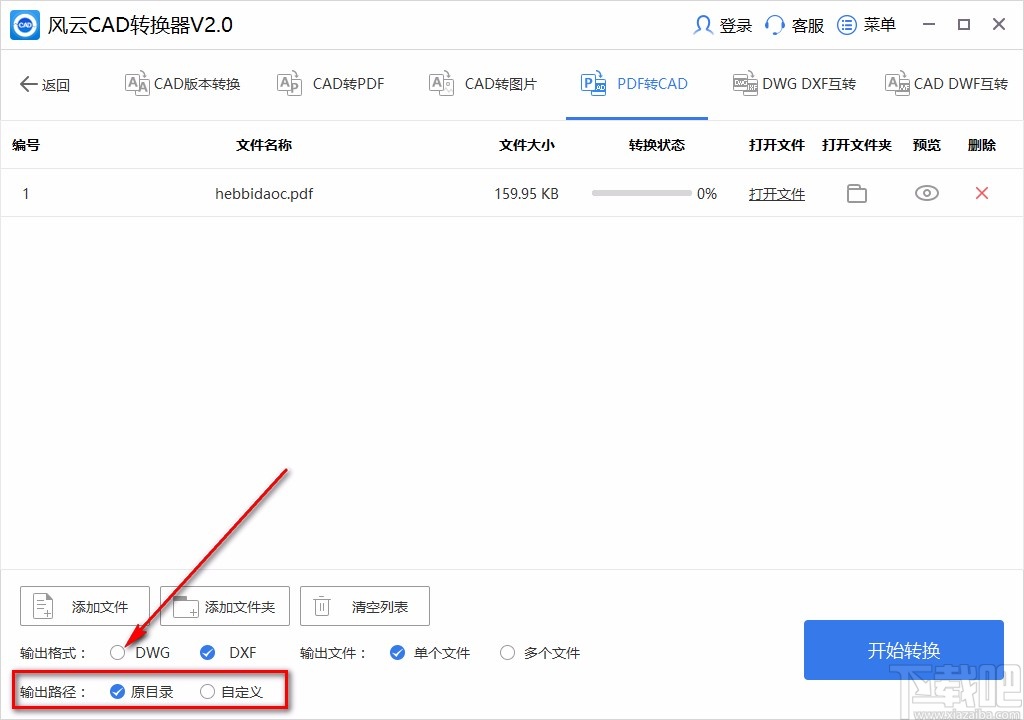
Task: Delete hebbidaoc.pdf with the red X
Action: (x=982, y=193)
